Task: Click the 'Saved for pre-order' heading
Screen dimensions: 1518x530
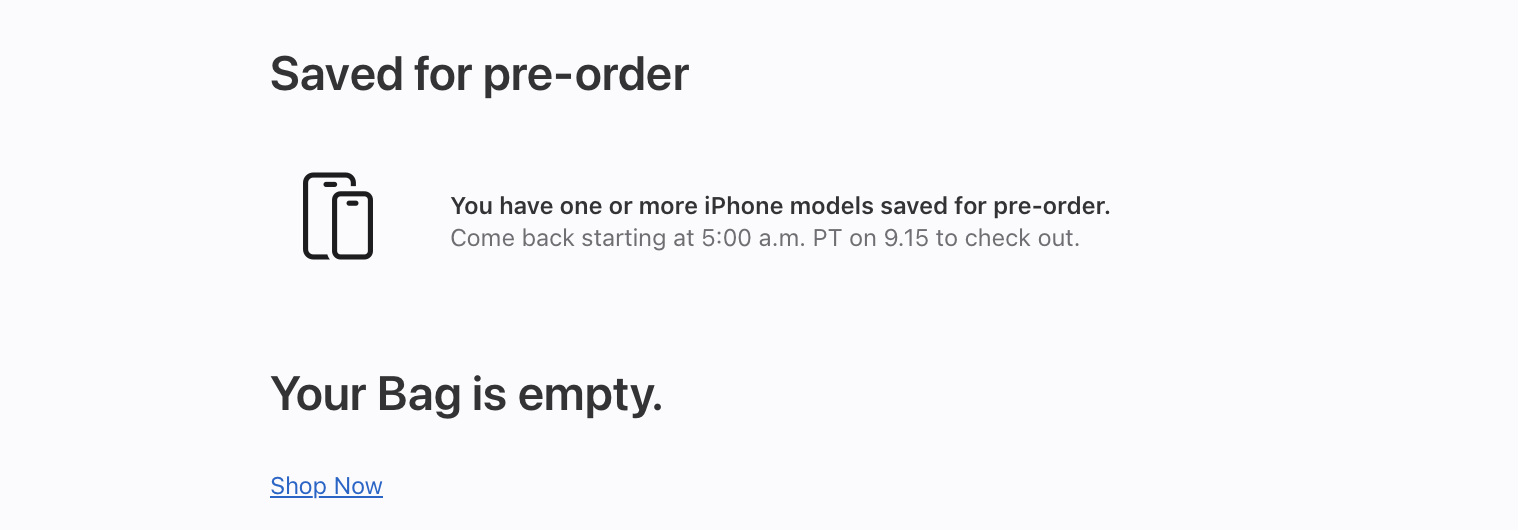Action: [479, 74]
